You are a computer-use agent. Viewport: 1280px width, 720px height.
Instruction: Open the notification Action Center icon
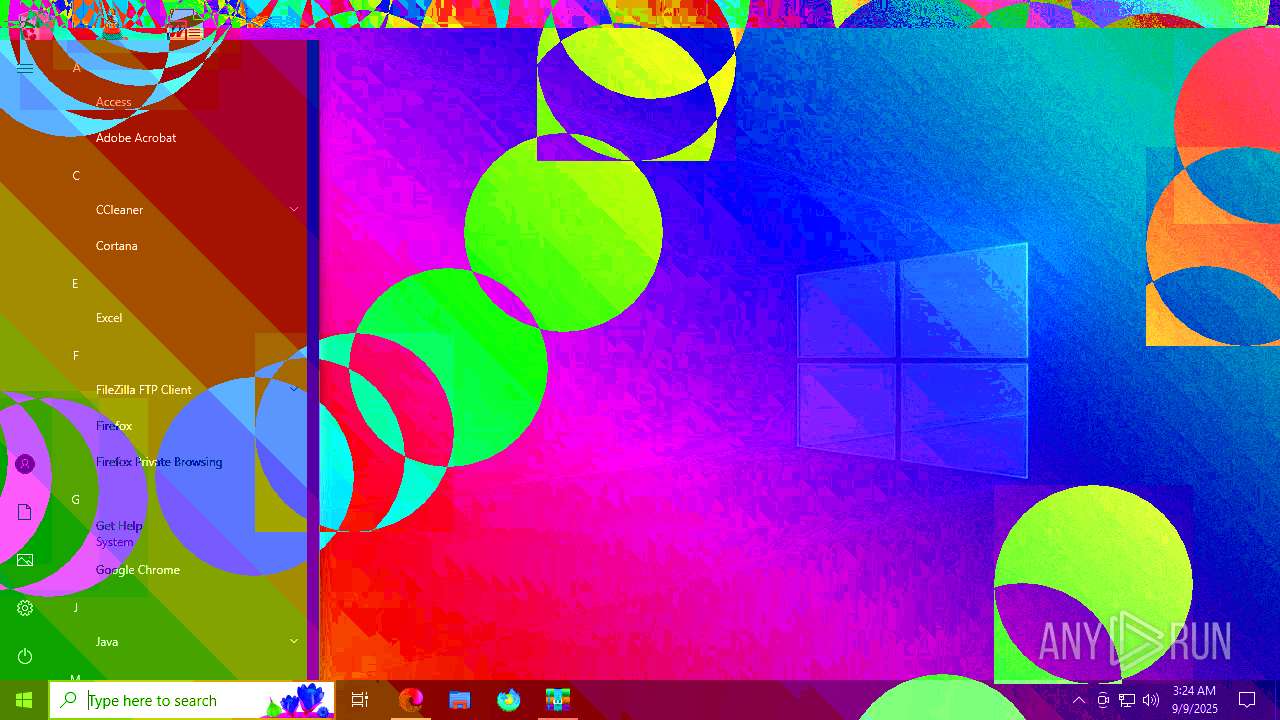coord(1247,700)
